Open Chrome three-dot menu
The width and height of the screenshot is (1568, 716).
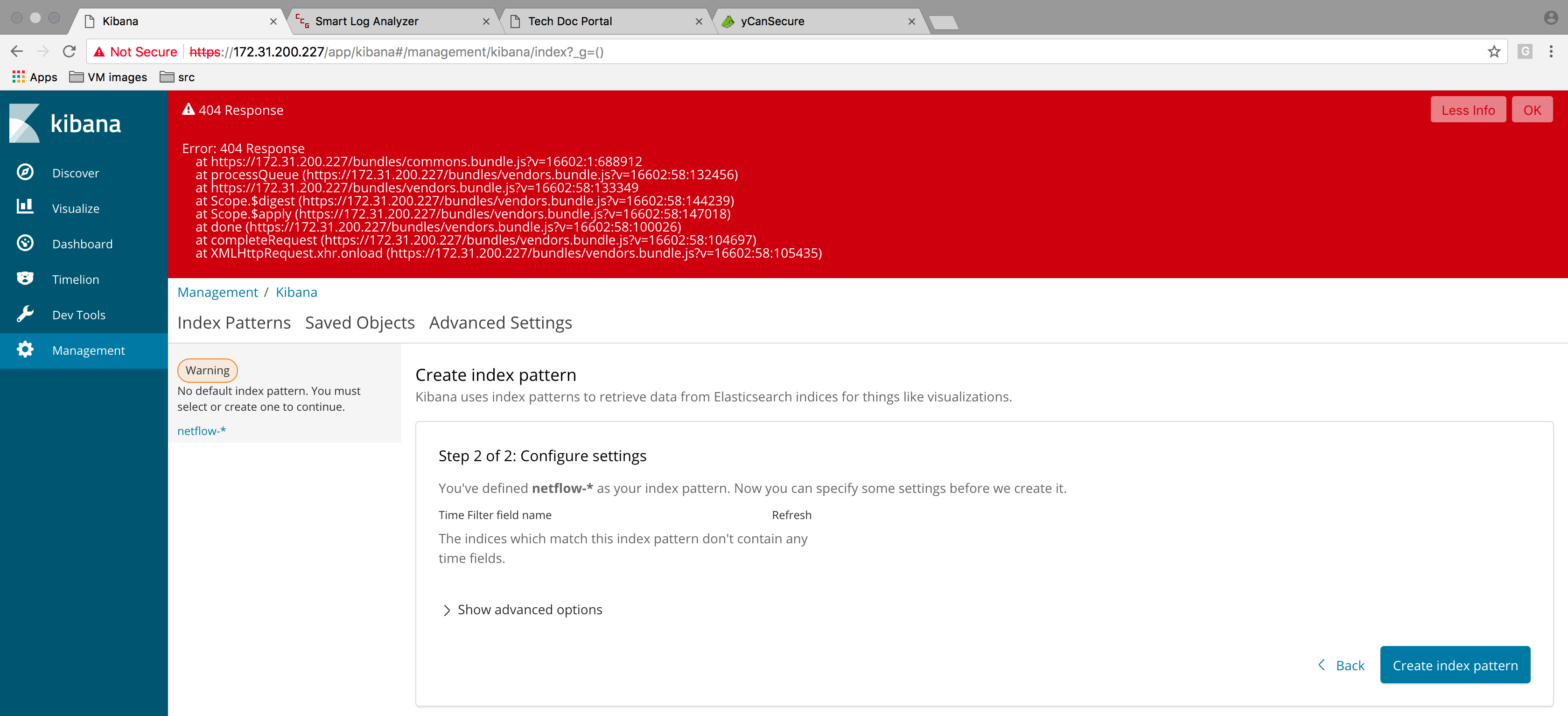click(1550, 52)
